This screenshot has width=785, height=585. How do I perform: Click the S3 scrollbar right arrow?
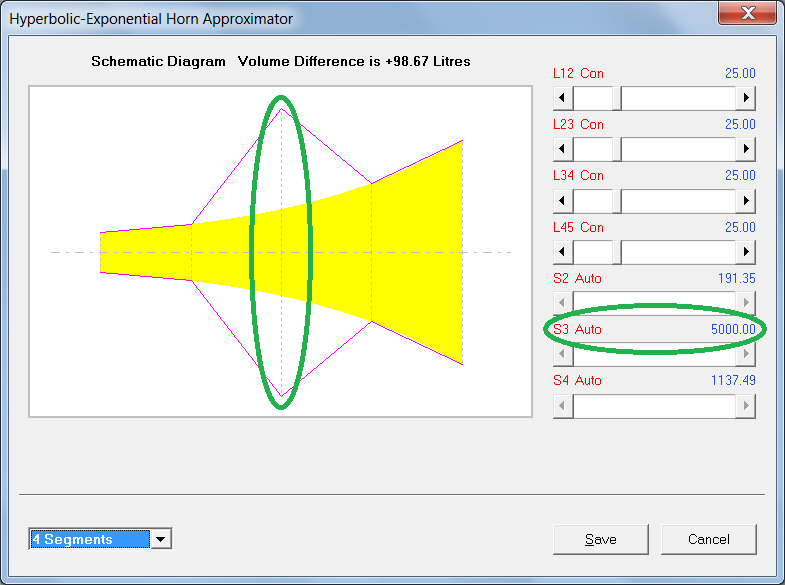745,354
